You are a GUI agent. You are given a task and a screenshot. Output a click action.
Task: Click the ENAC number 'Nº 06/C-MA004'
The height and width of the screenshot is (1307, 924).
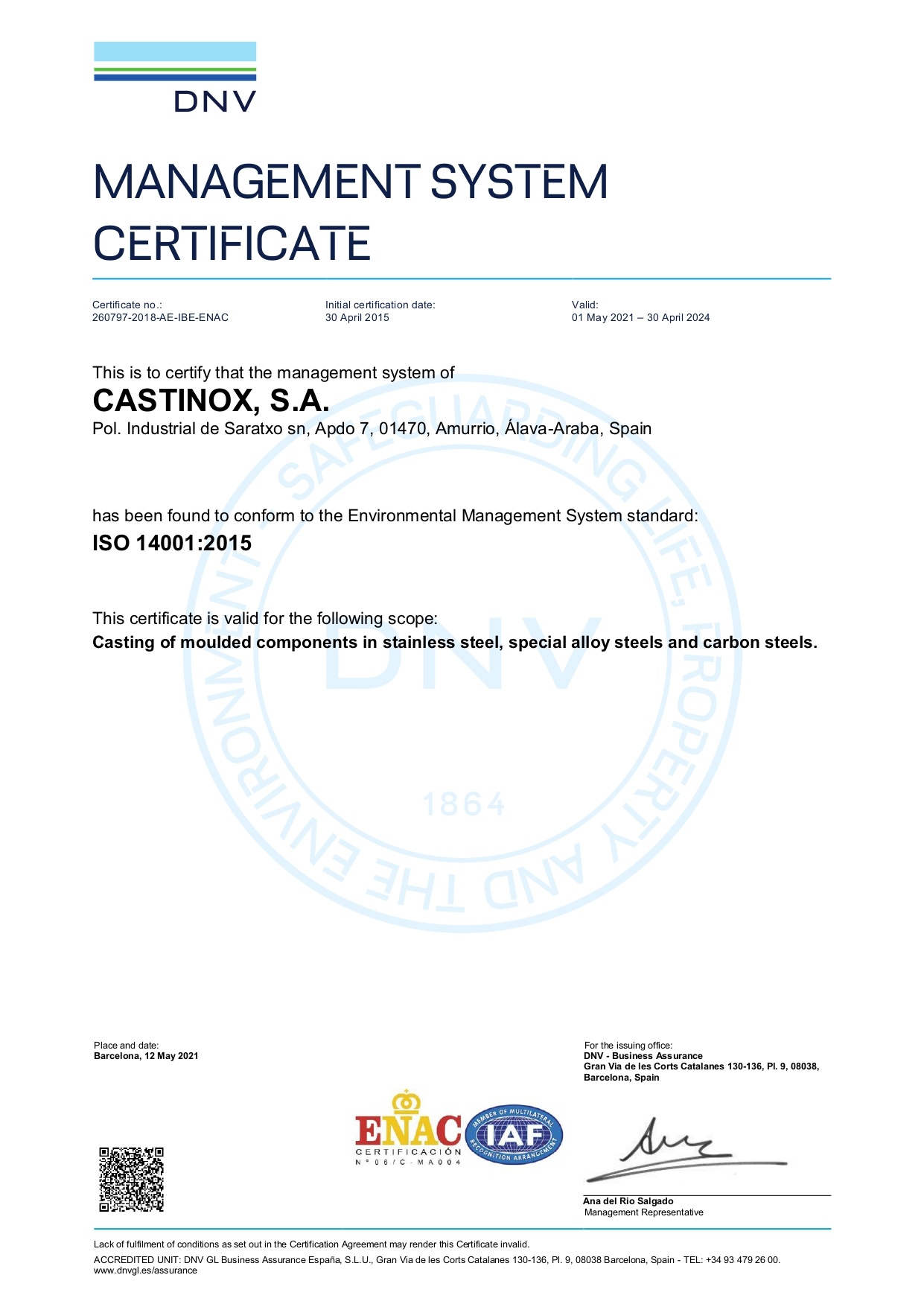tap(408, 1162)
